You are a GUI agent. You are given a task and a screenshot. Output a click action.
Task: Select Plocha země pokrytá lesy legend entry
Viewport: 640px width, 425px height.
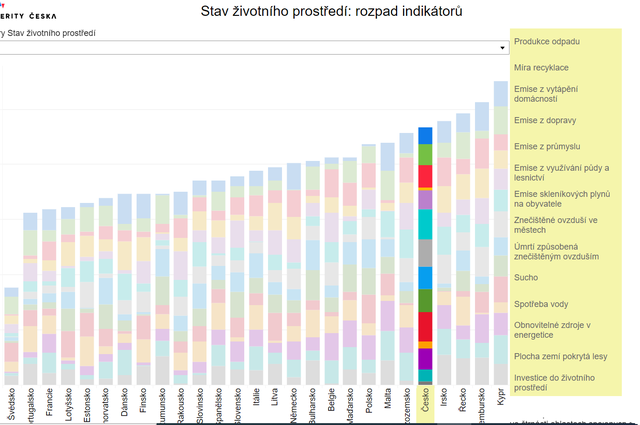click(561, 355)
